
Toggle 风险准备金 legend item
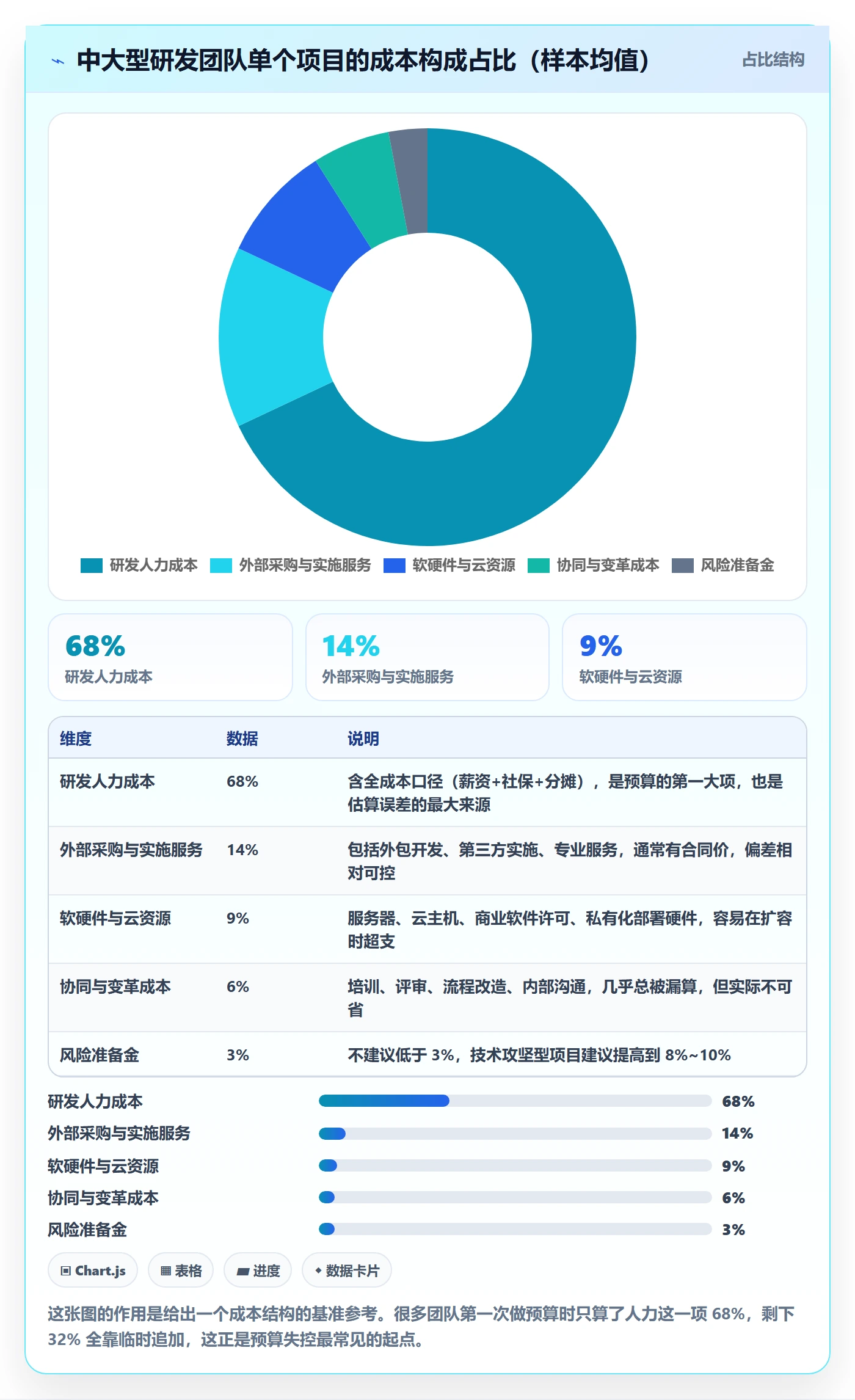pos(723,566)
